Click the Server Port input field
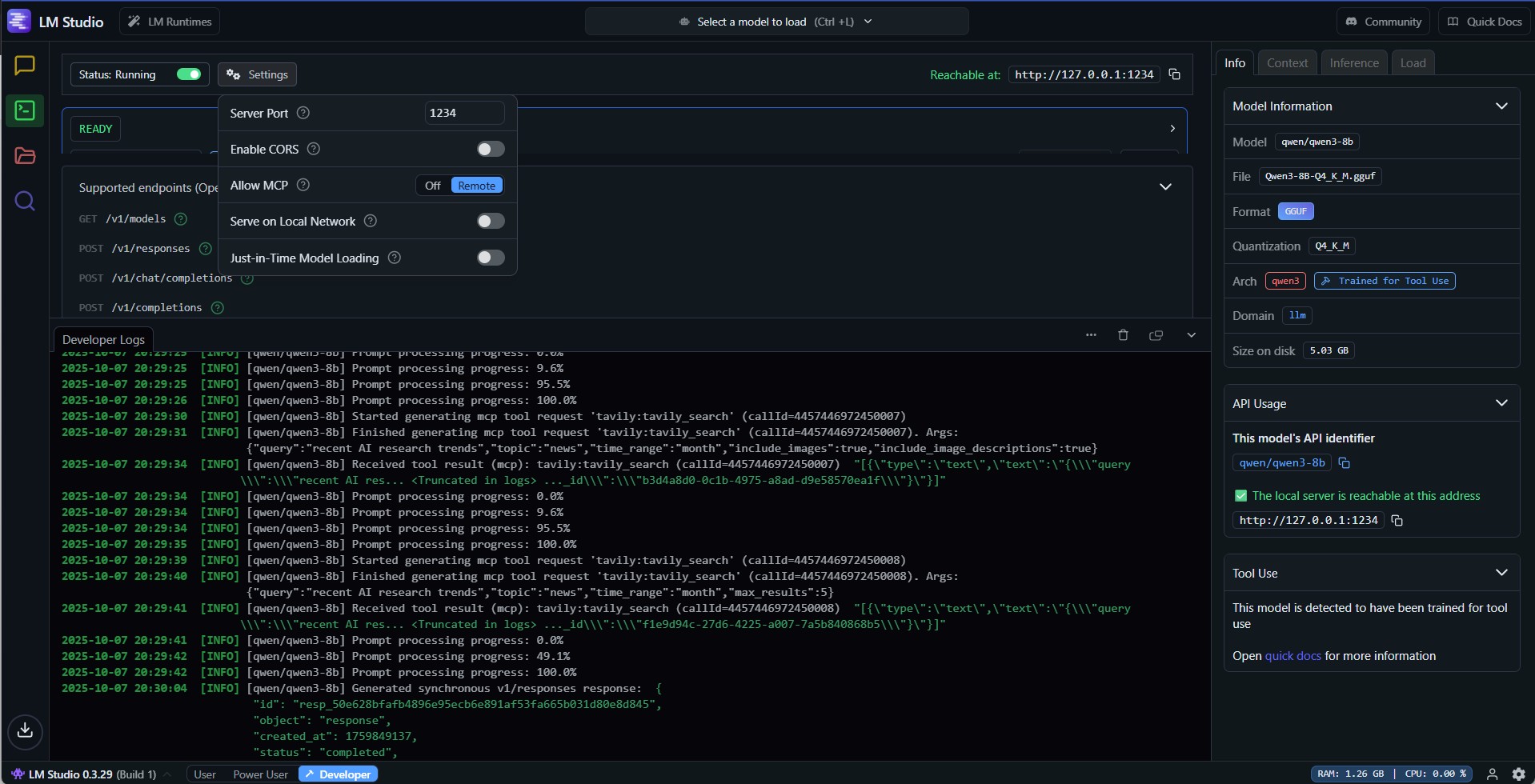This screenshot has height=784, width=1535. coord(463,113)
